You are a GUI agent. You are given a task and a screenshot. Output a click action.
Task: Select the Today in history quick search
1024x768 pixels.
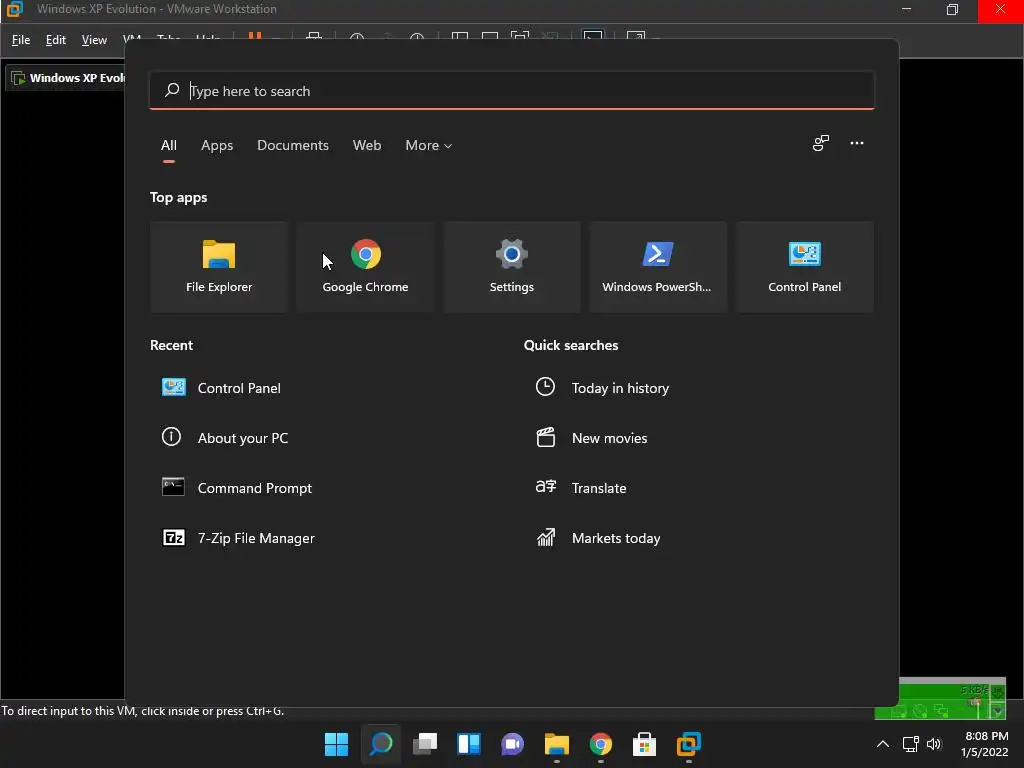click(602, 388)
